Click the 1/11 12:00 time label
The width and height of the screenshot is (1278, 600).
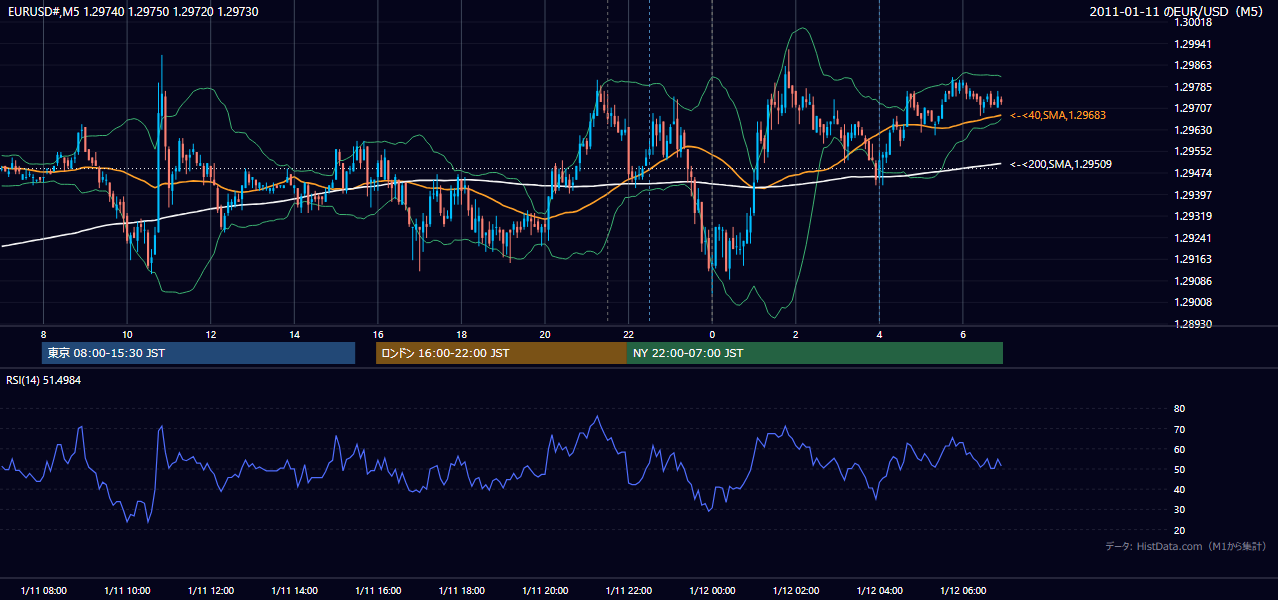210,591
